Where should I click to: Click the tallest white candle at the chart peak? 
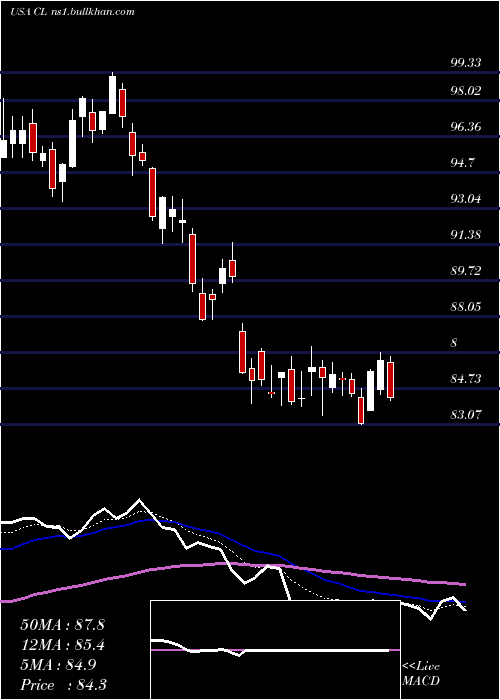(112, 95)
